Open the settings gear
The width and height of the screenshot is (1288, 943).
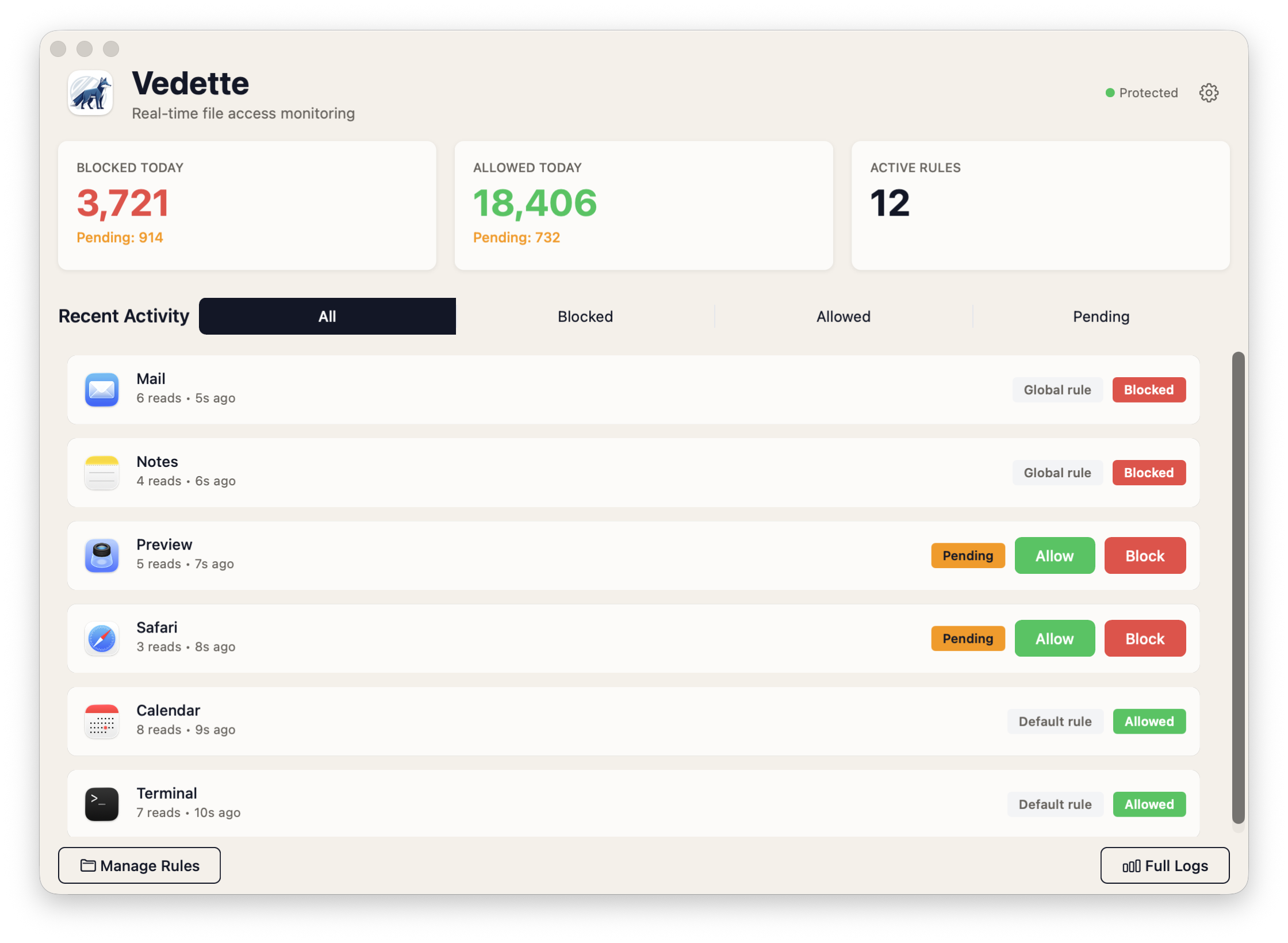coord(1209,92)
